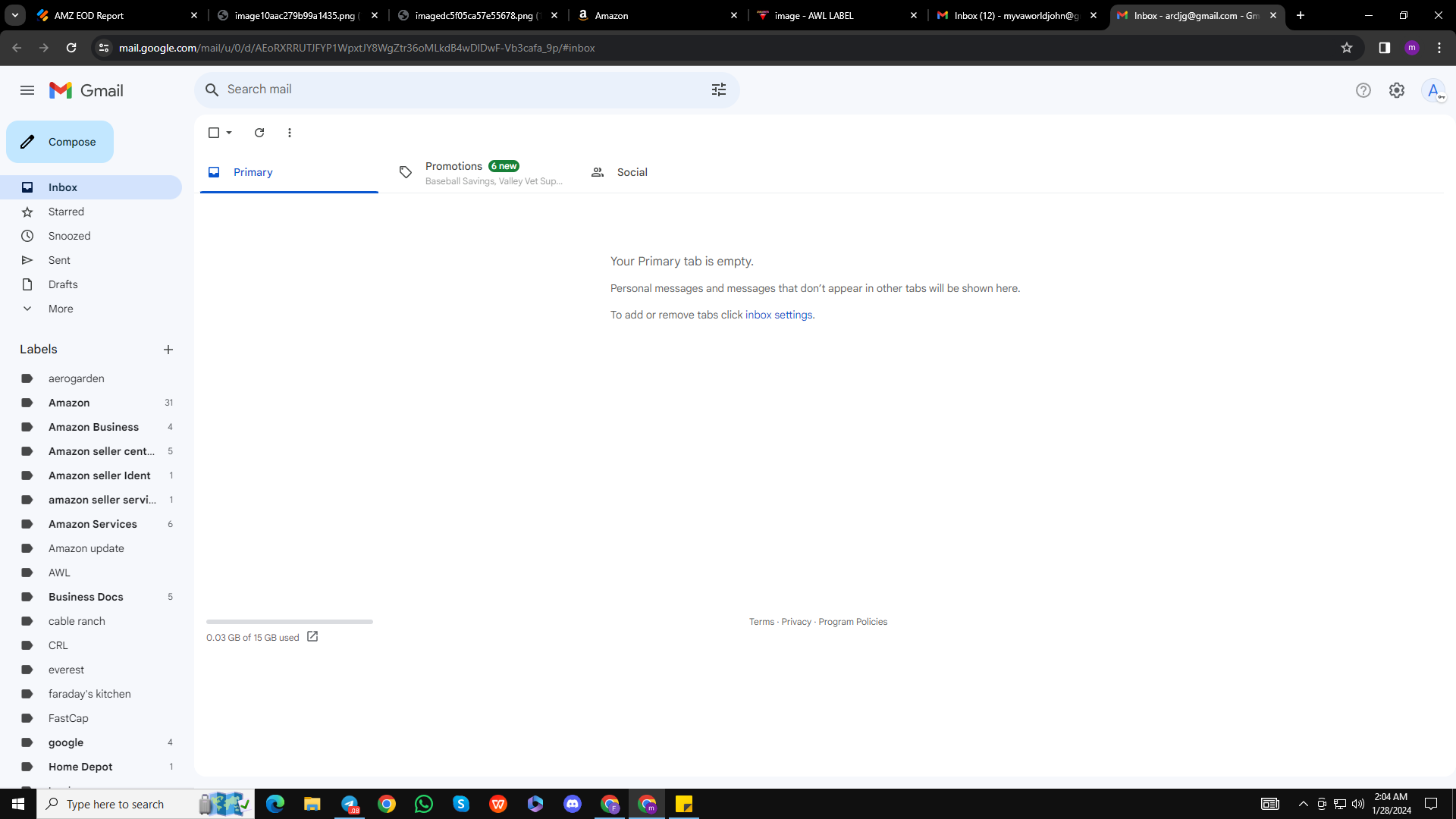Open the AWL label

pos(91,573)
